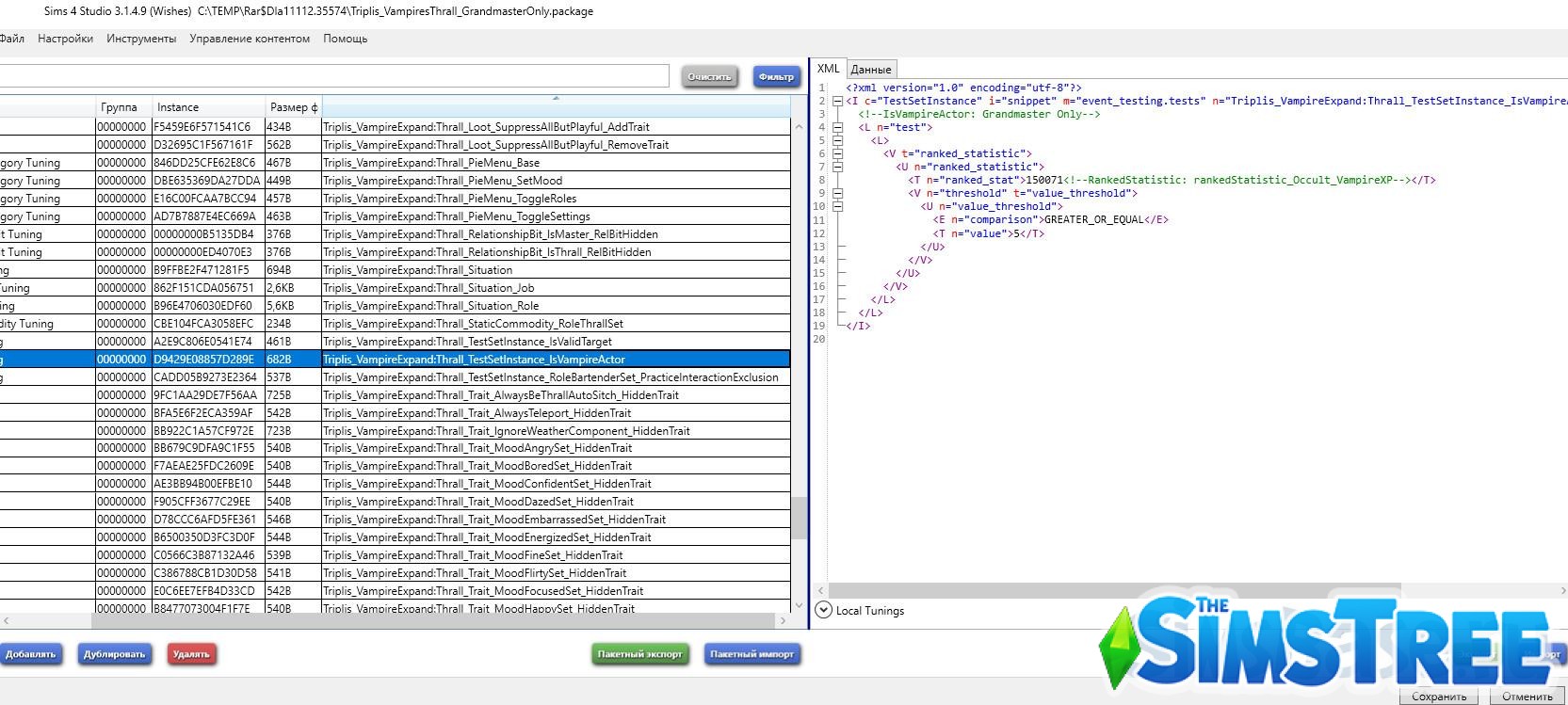Switch to the Данные tab
This screenshot has height=705, width=1568.
click(871, 70)
